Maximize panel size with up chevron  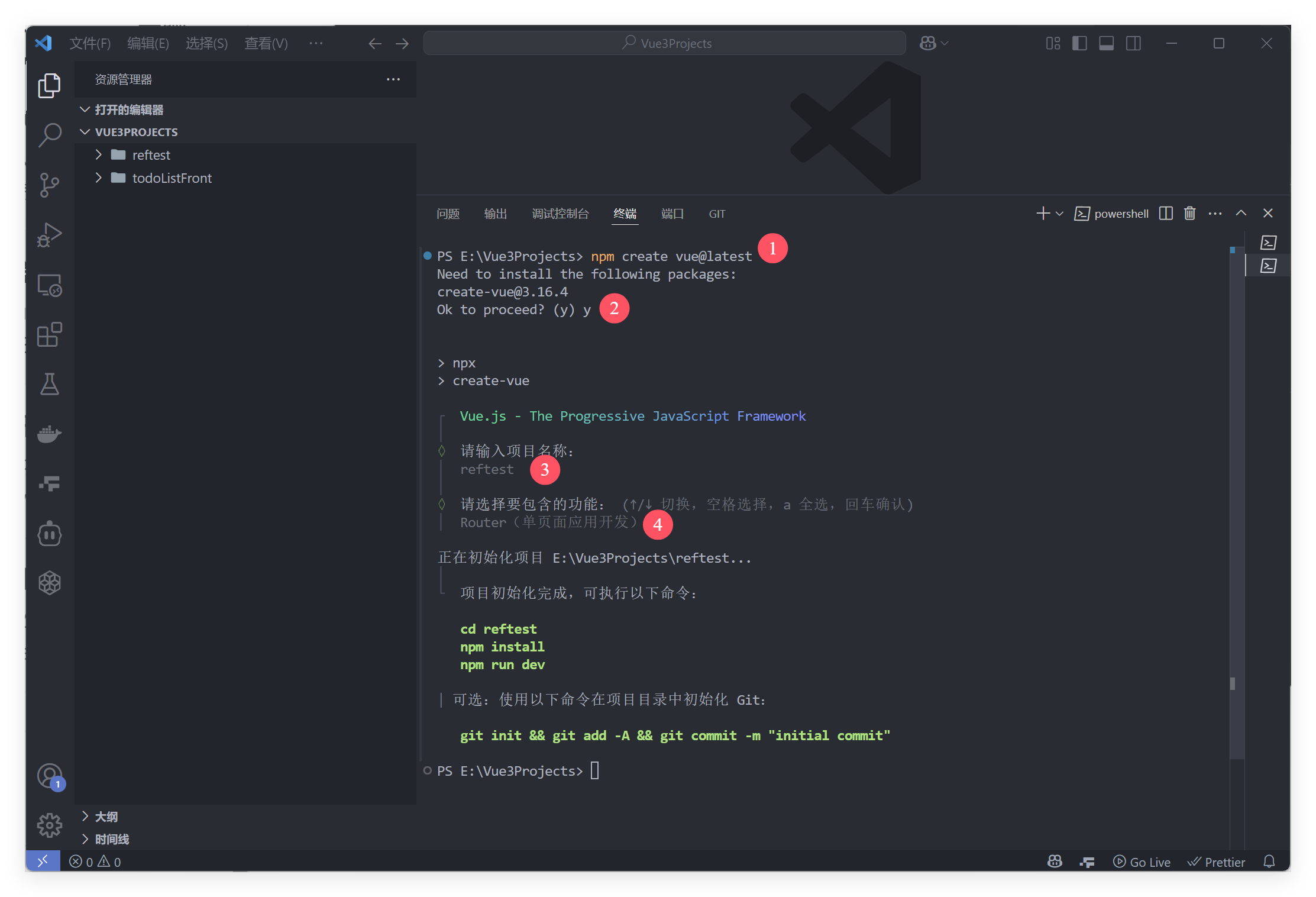click(1241, 213)
